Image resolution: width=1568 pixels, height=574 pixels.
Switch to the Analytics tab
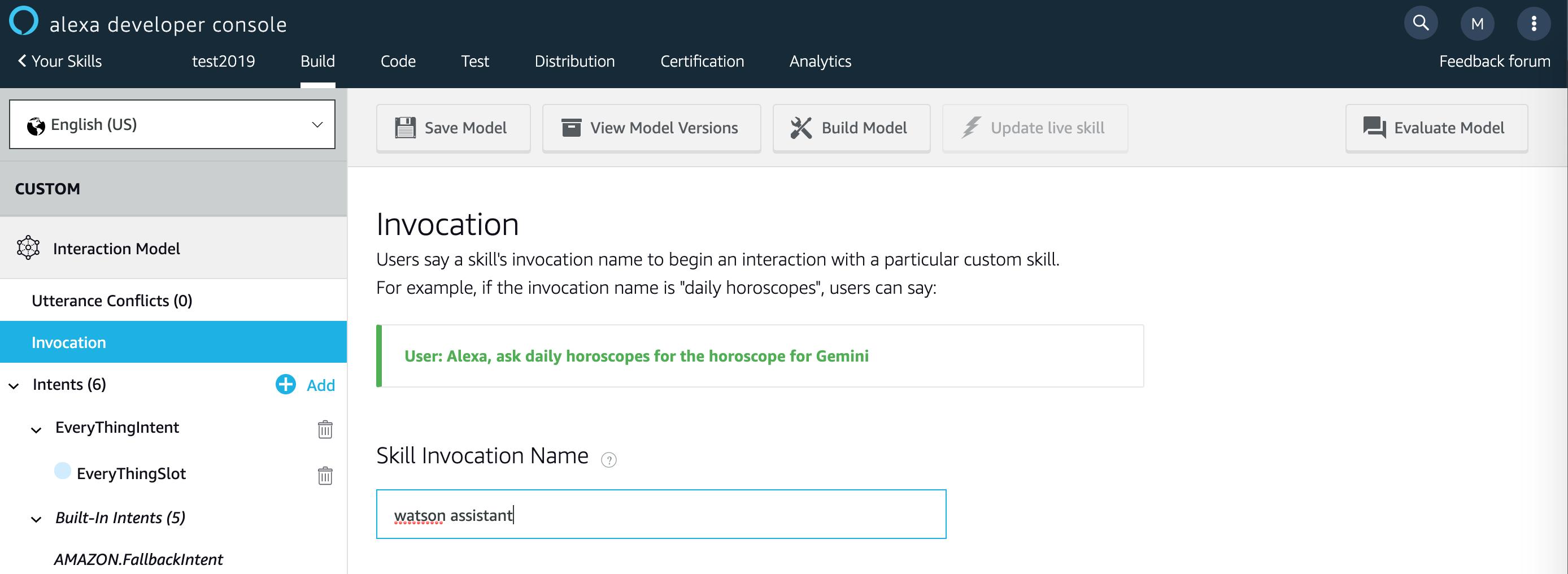point(820,61)
